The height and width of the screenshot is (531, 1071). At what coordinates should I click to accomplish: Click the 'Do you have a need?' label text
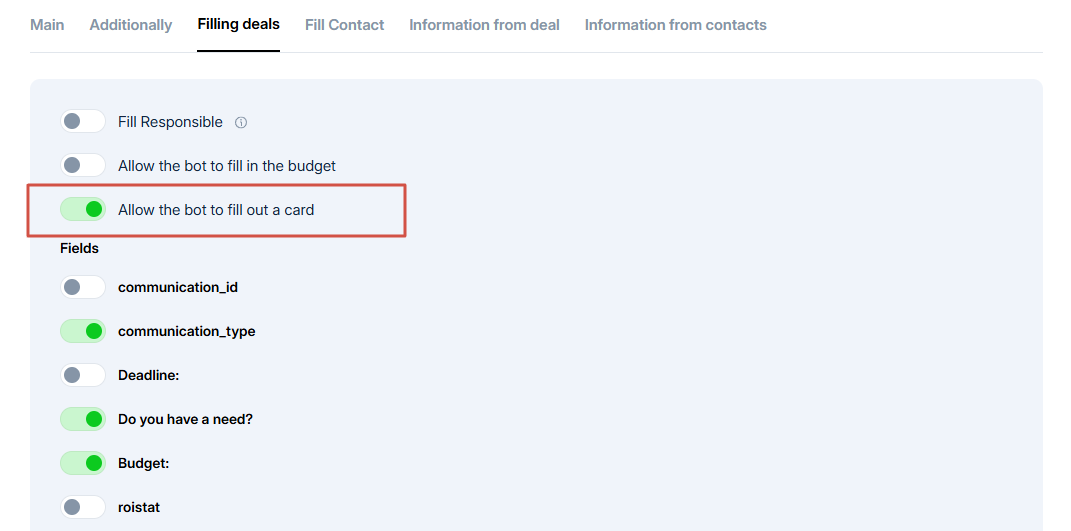point(185,419)
